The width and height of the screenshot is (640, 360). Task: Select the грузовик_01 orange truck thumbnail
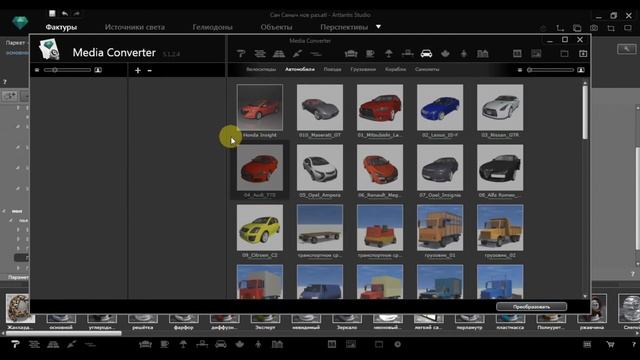(440, 227)
